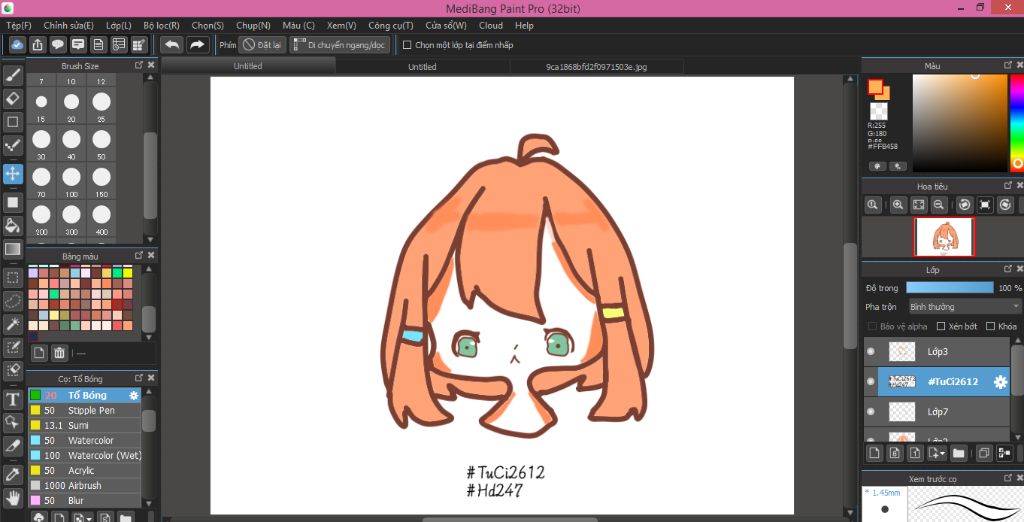
Task: Undock the Hoa tiêu navigator panel
Action: [x=1007, y=186]
